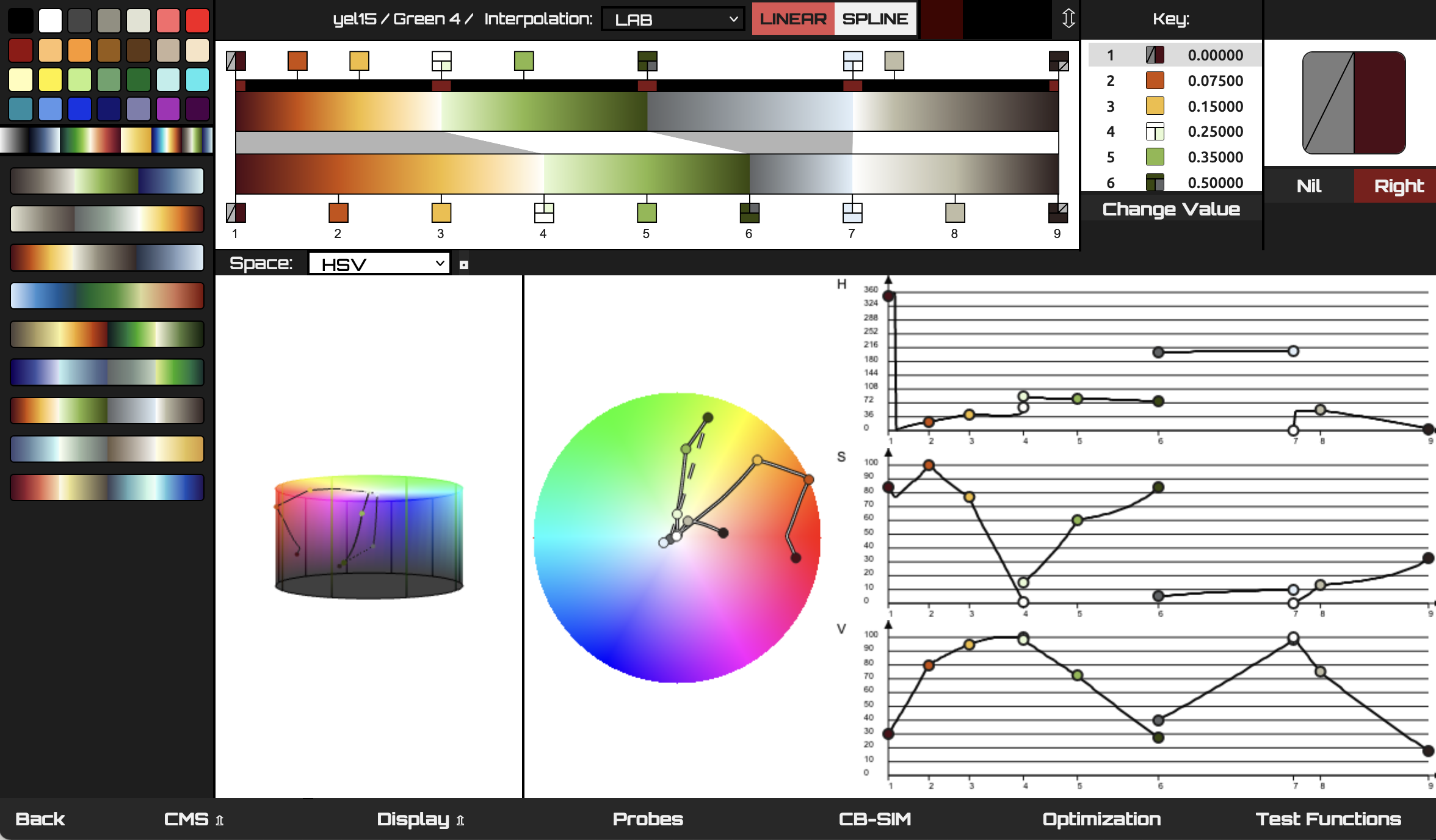Select bottom key marker number 2 (orange)
Image resolution: width=1436 pixels, height=840 pixels.
338,213
